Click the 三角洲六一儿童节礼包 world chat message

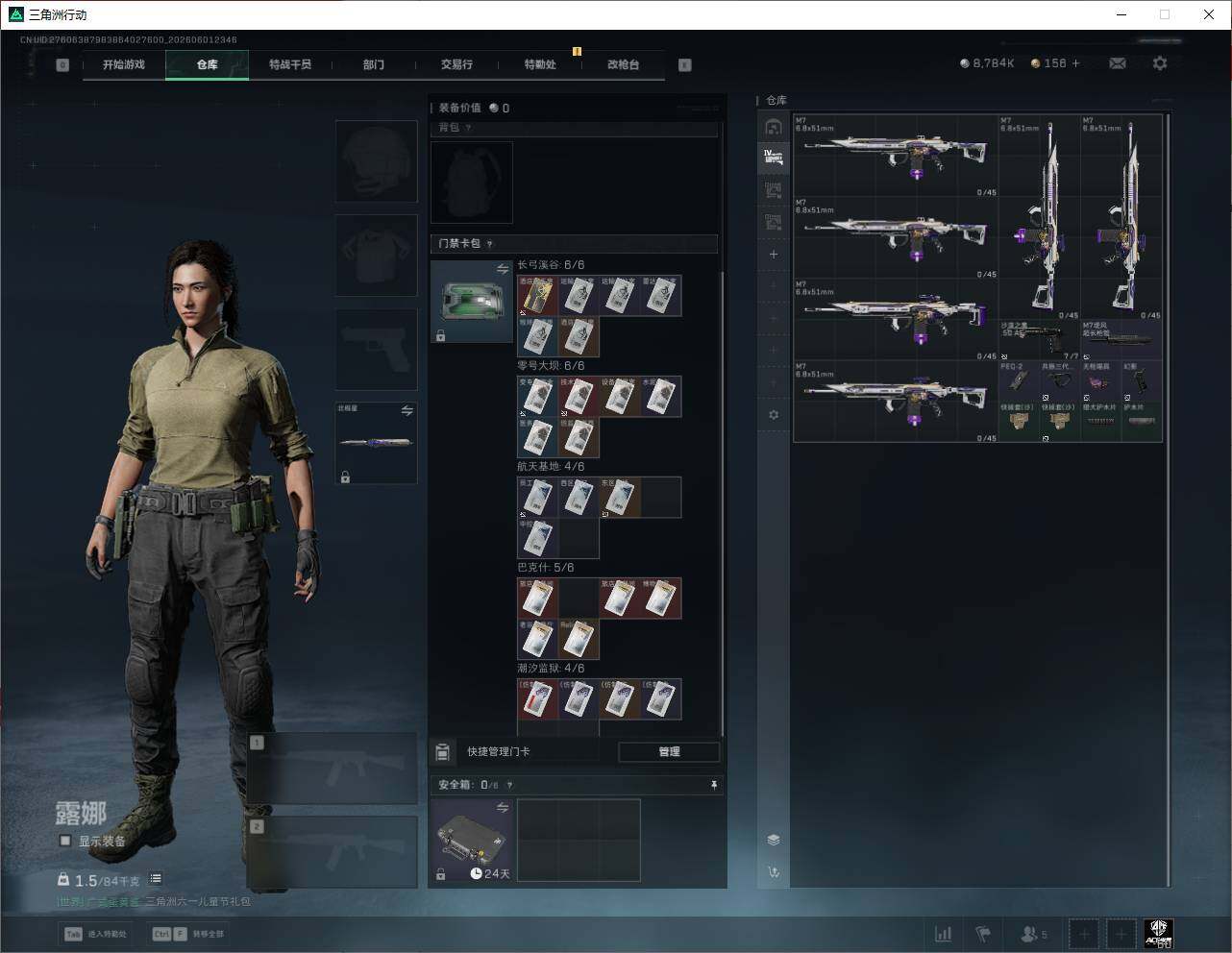click(x=198, y=902)
